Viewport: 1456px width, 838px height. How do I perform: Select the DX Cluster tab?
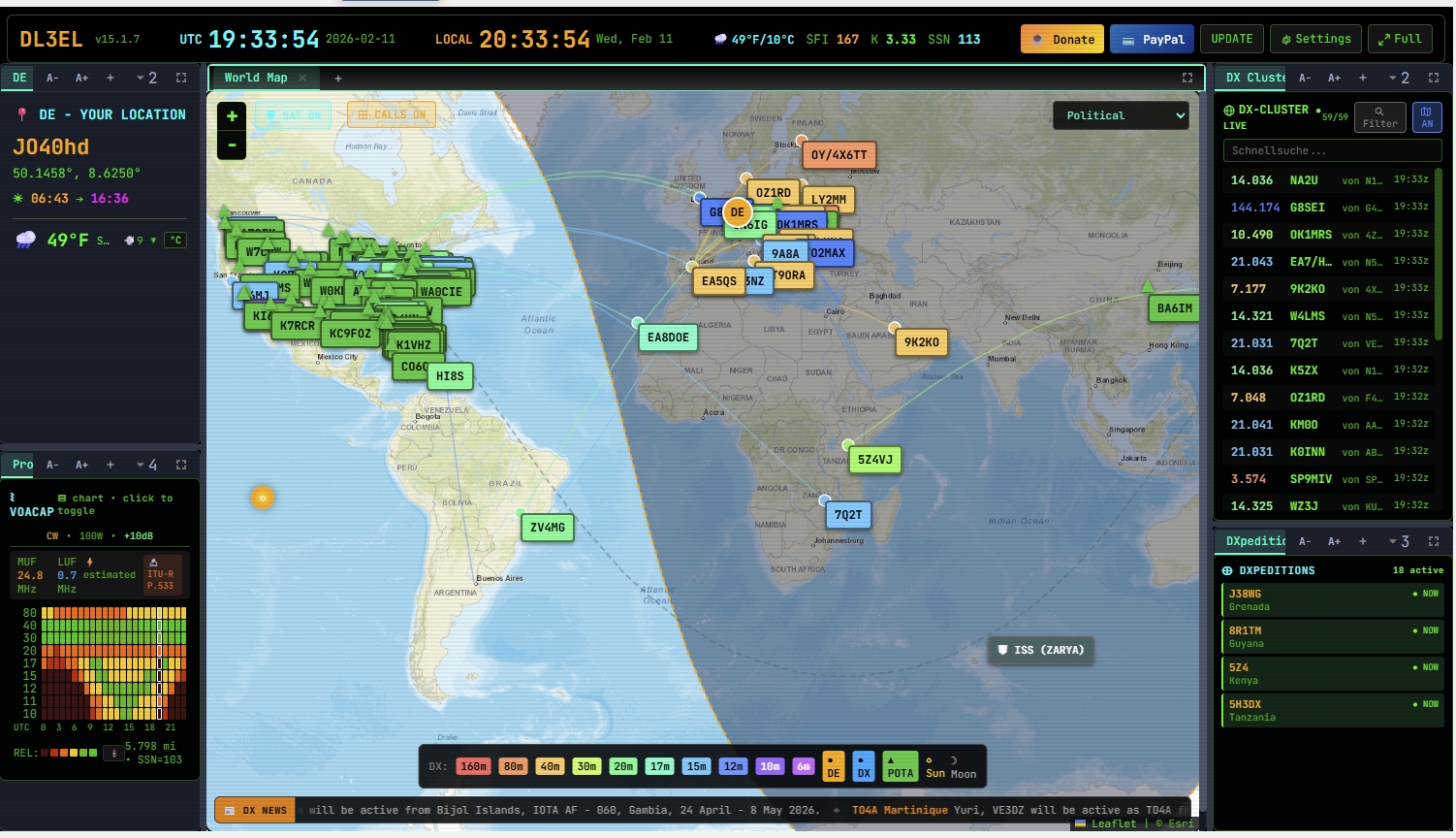1254,78
